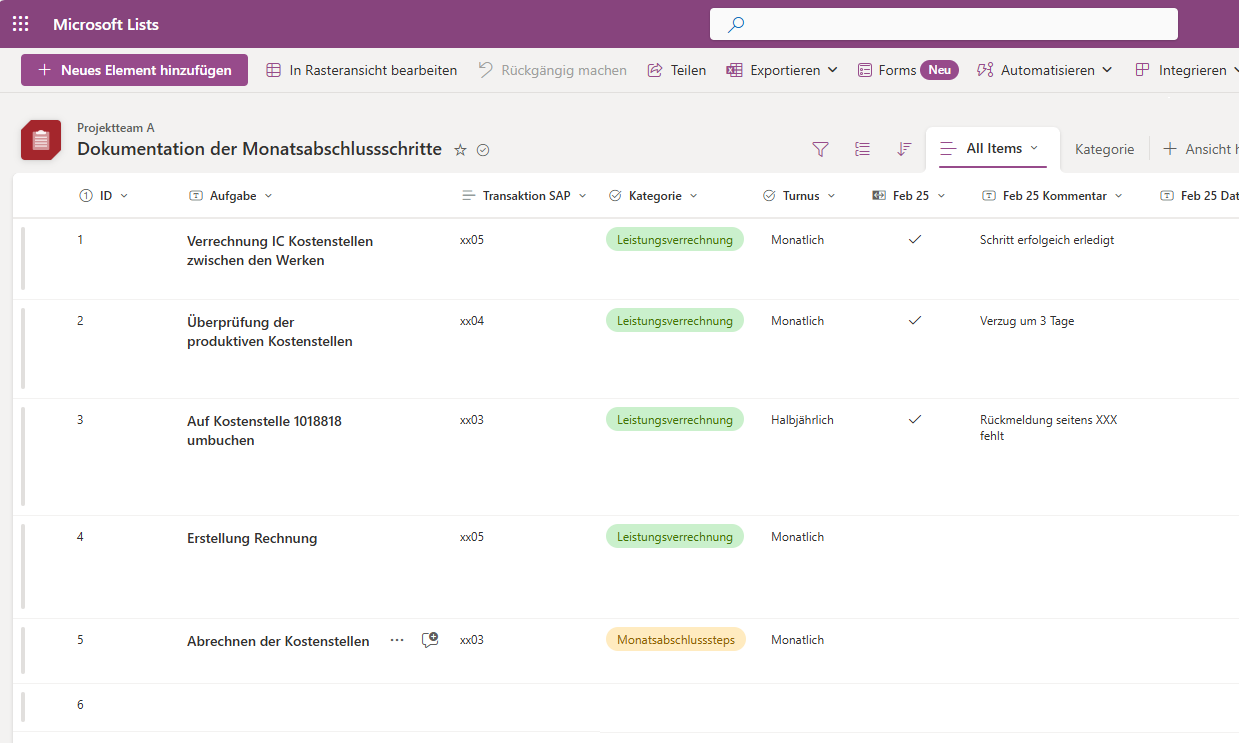Viewport: 1239px width, 743px height.
Task: Open the sort icon
Action: click(x=904, y=149)
